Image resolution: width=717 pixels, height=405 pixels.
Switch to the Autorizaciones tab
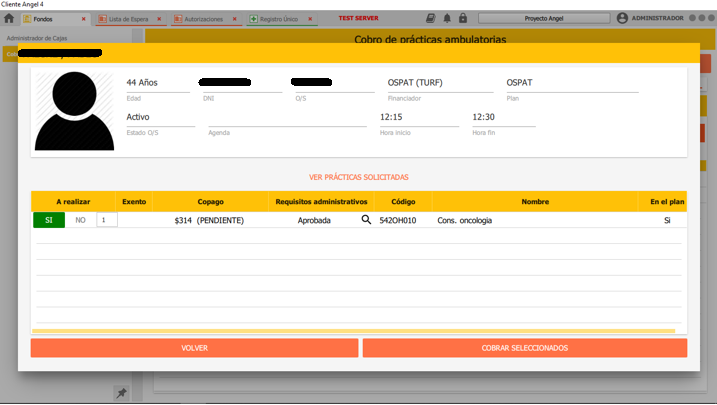click(204, 19)
